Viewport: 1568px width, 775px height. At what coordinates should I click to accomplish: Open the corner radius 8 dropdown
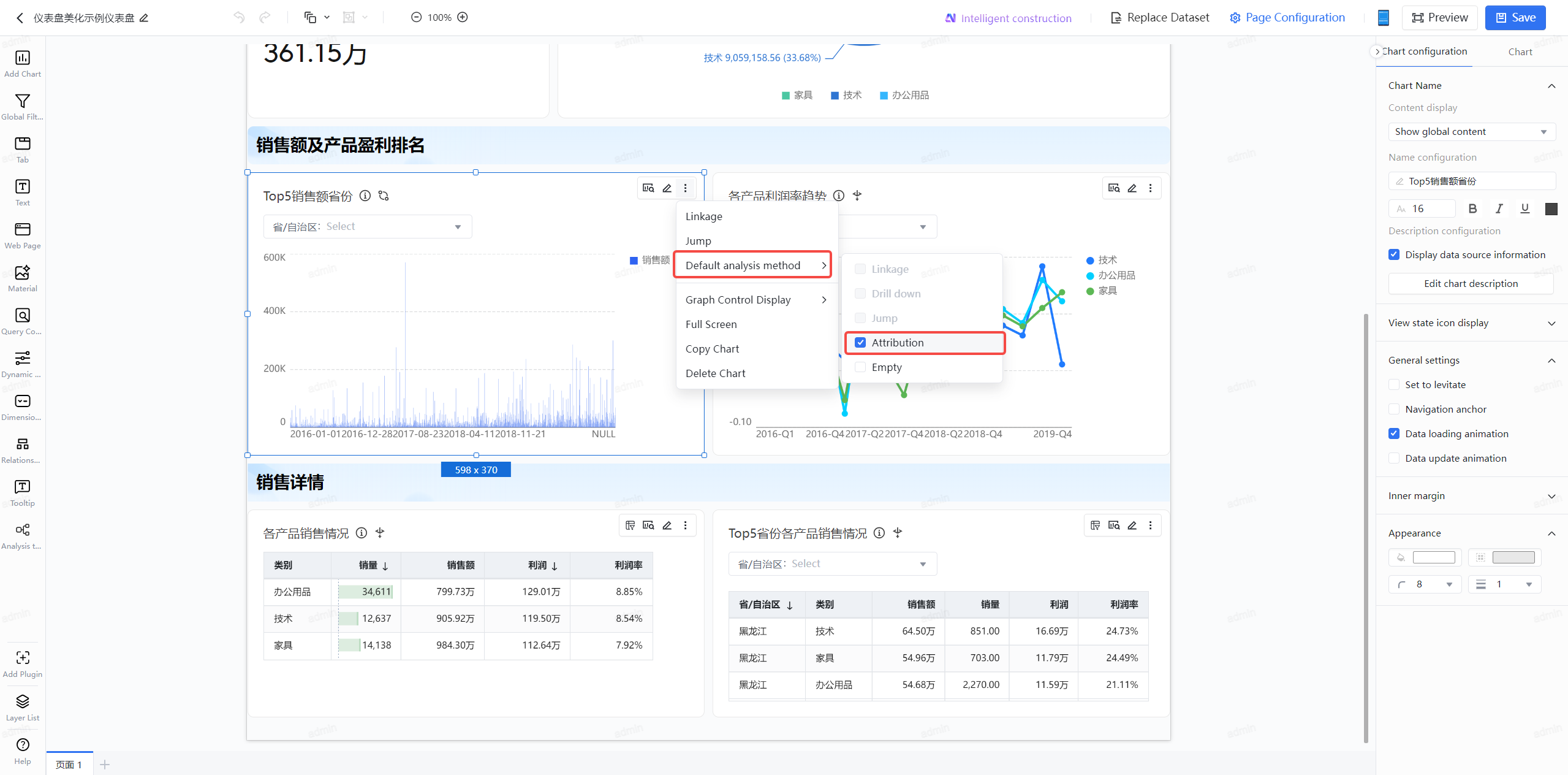[1425, 584]
